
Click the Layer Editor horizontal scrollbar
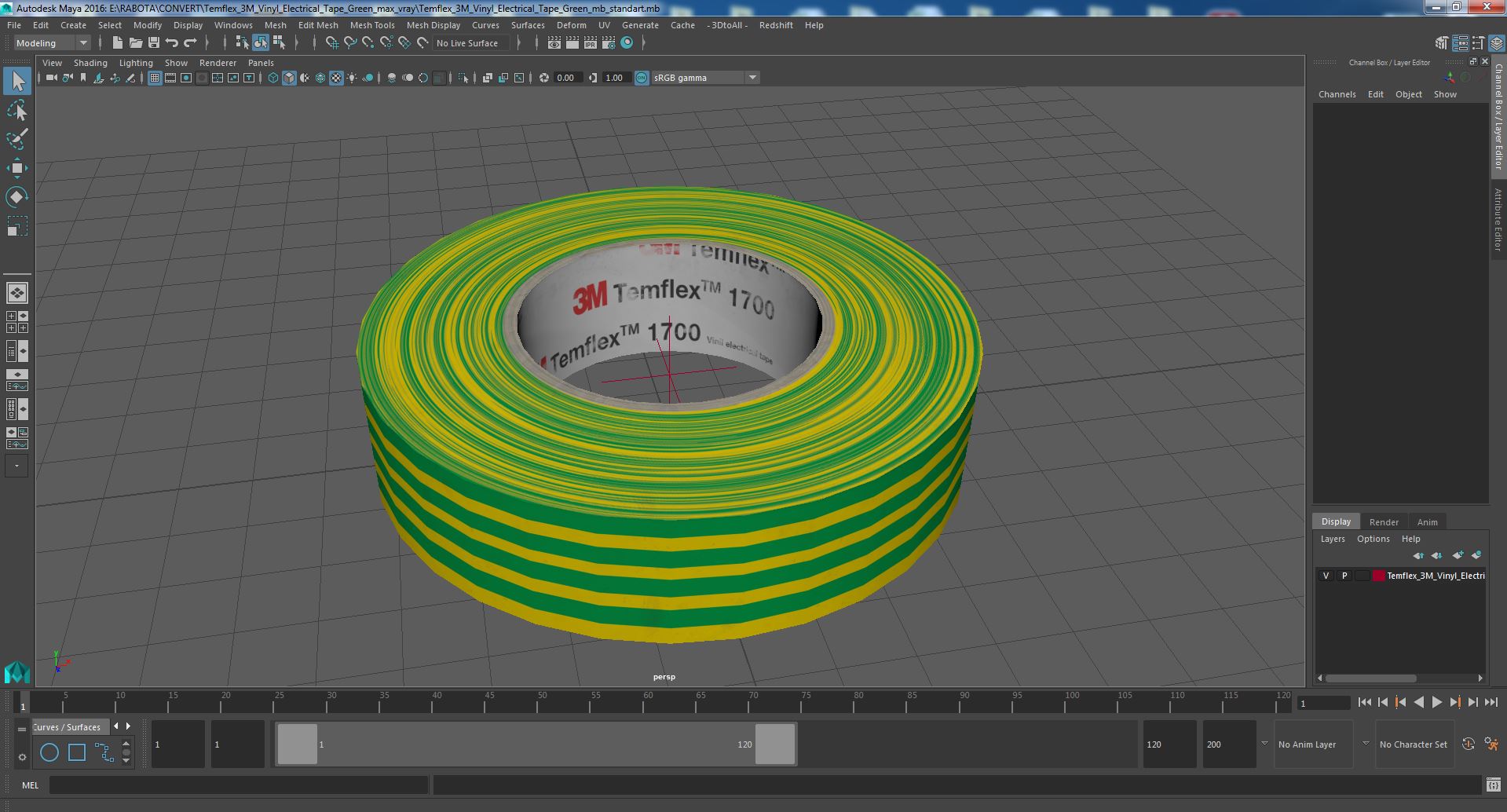coord(1371,678)
